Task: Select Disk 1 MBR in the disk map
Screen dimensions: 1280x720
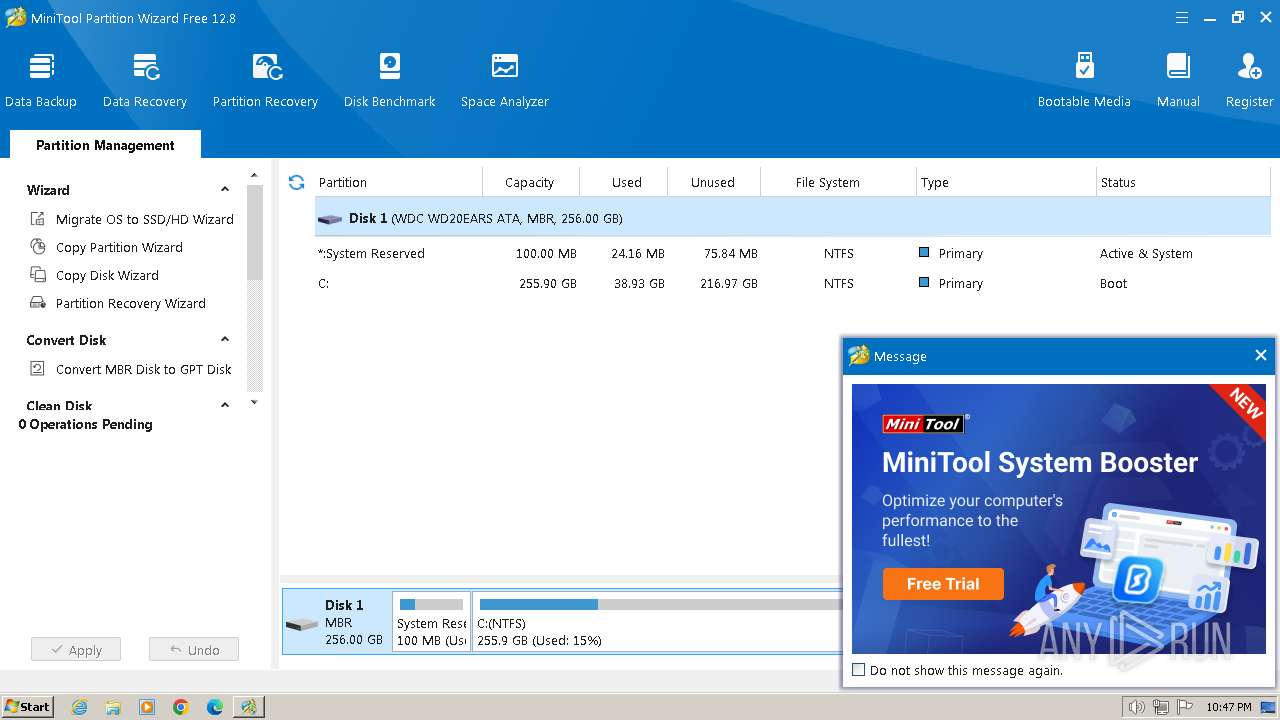Action: (337, 621)
